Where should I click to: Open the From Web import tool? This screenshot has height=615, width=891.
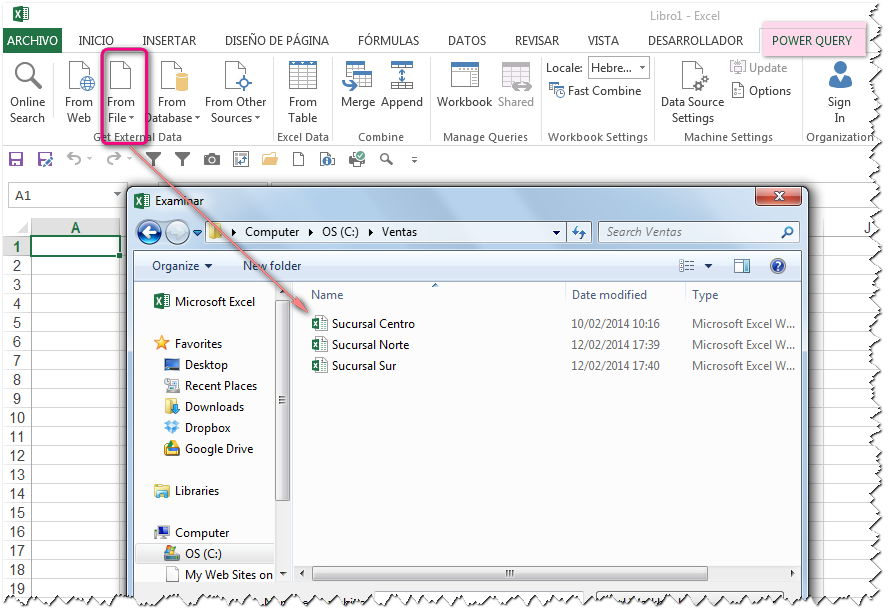coord(78,90)
